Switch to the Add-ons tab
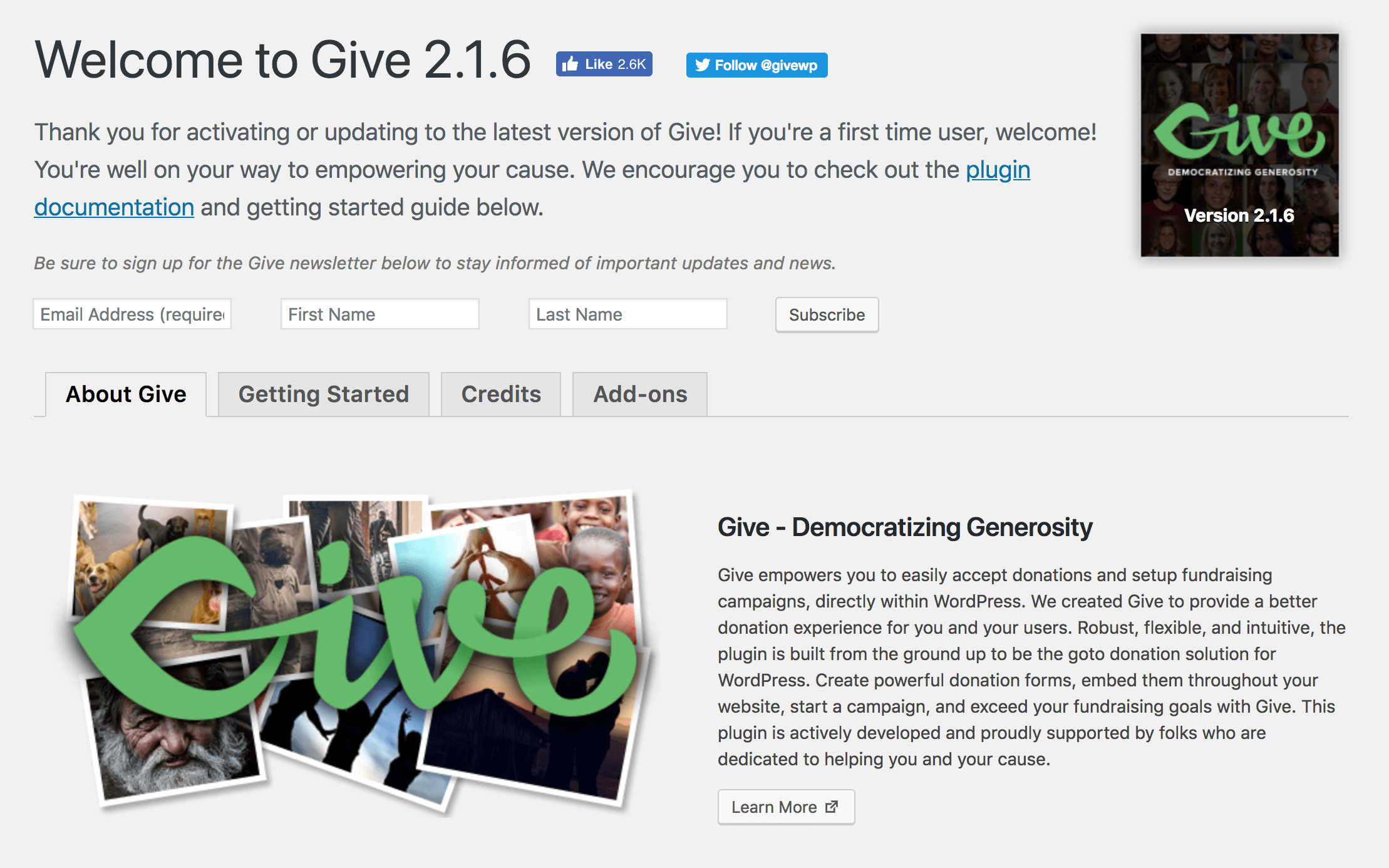Screen dimensions: 1389x868 pos(640,394)
